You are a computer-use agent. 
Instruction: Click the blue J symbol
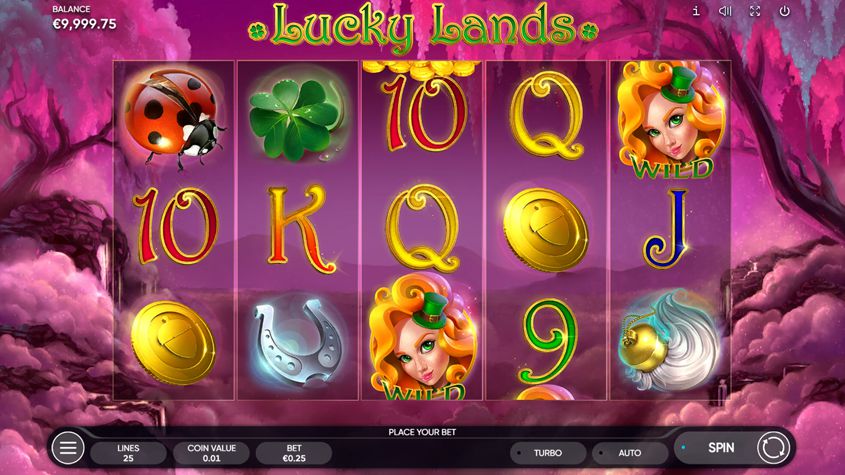click(x=666, y=229)
